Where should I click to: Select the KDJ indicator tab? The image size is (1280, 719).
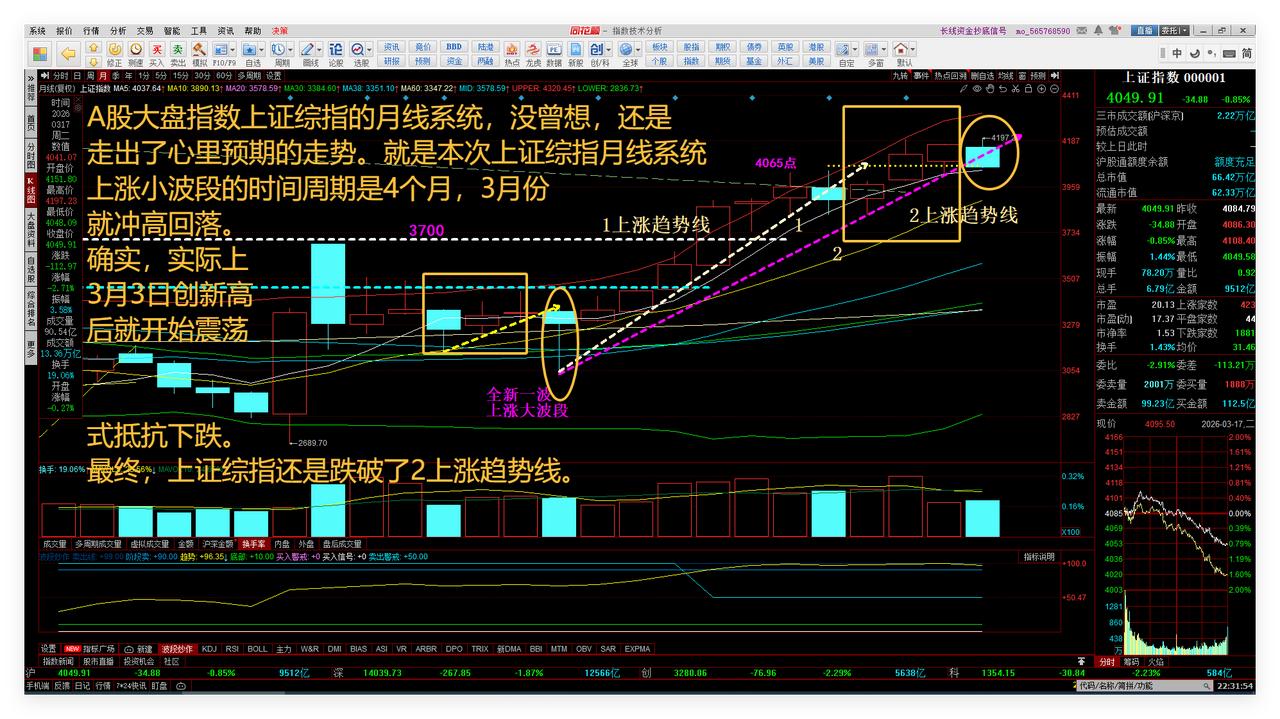[x=209, y=649]
